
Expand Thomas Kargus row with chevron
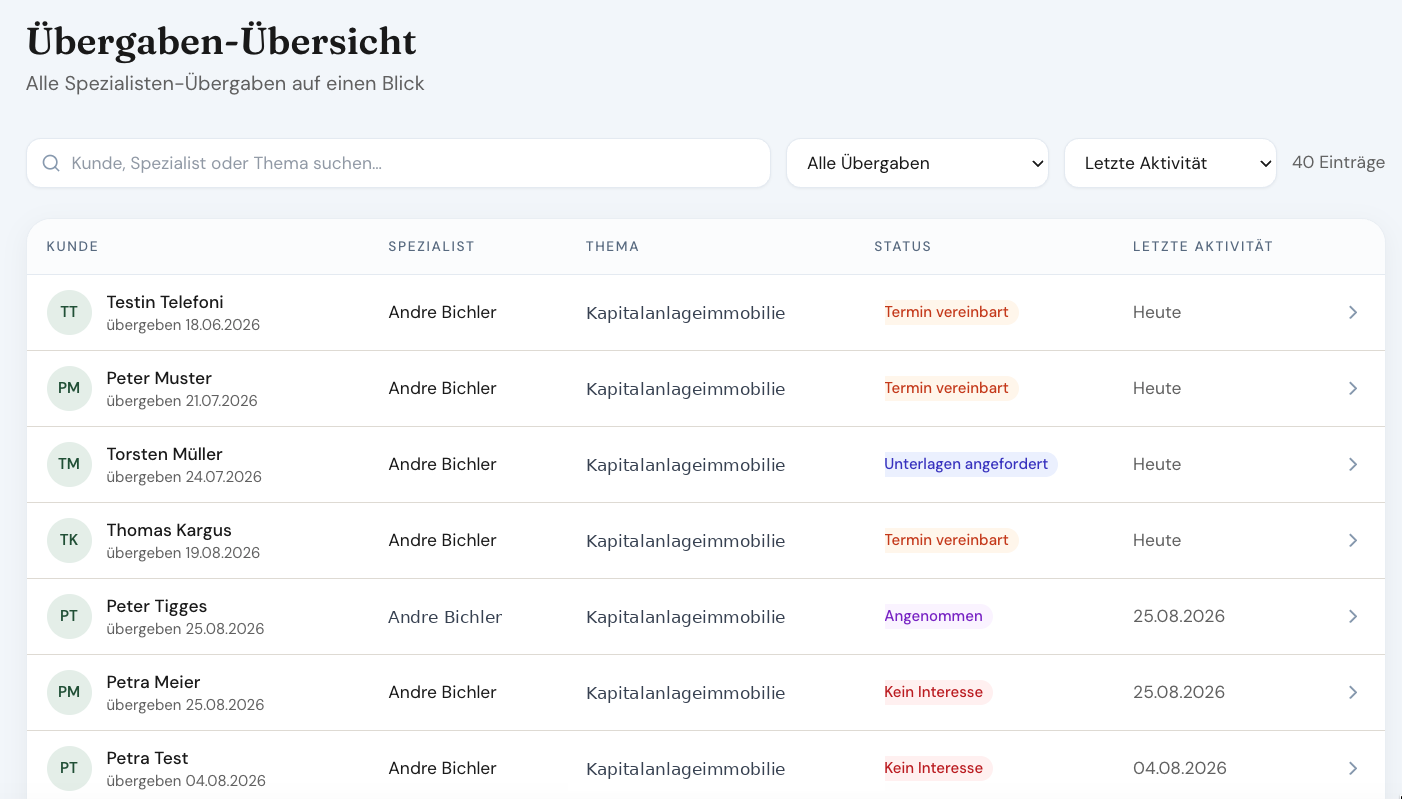(1353, 540)
